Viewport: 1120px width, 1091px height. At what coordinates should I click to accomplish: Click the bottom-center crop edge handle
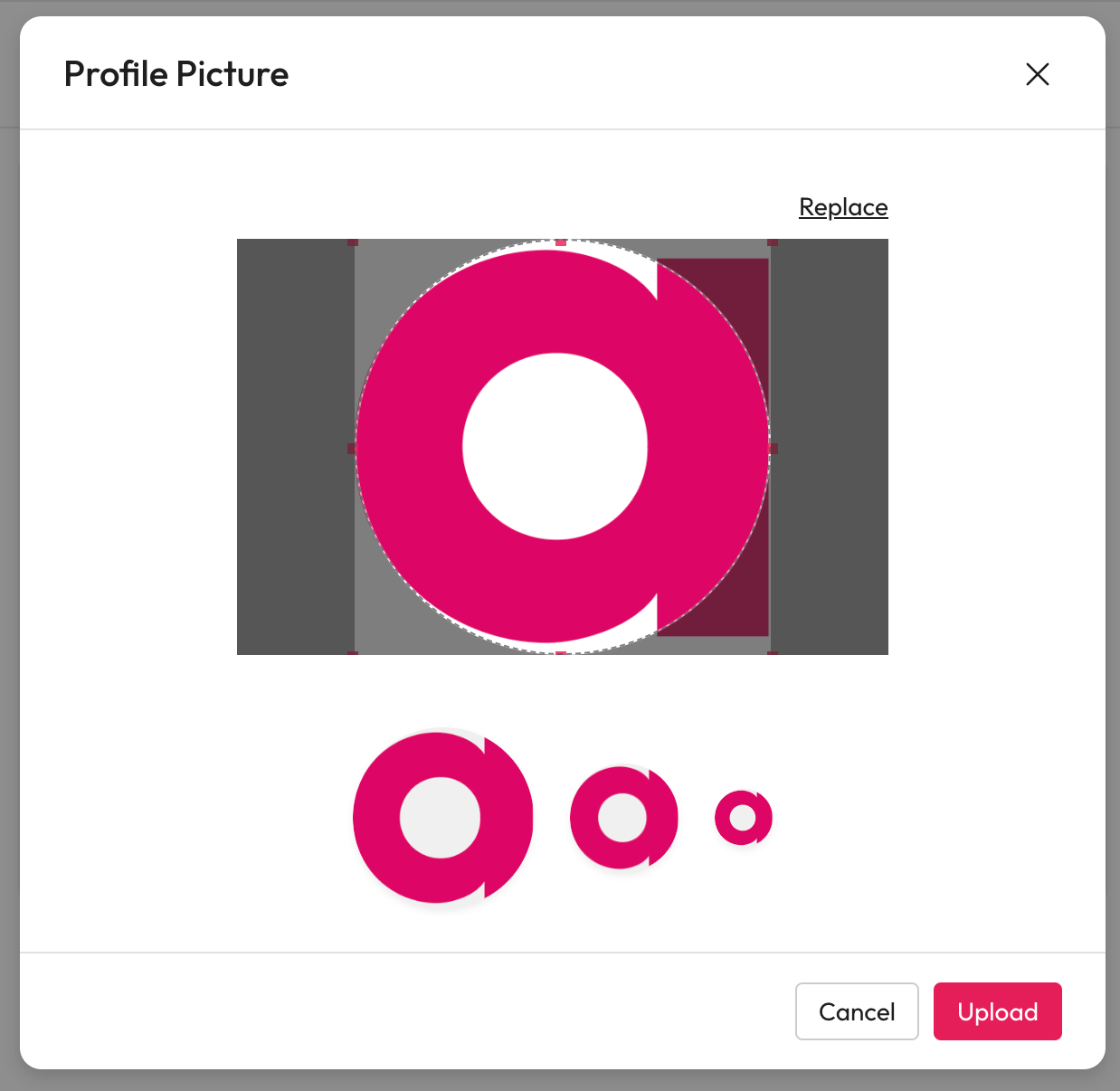pyautogui.click(x=561, y=652)
